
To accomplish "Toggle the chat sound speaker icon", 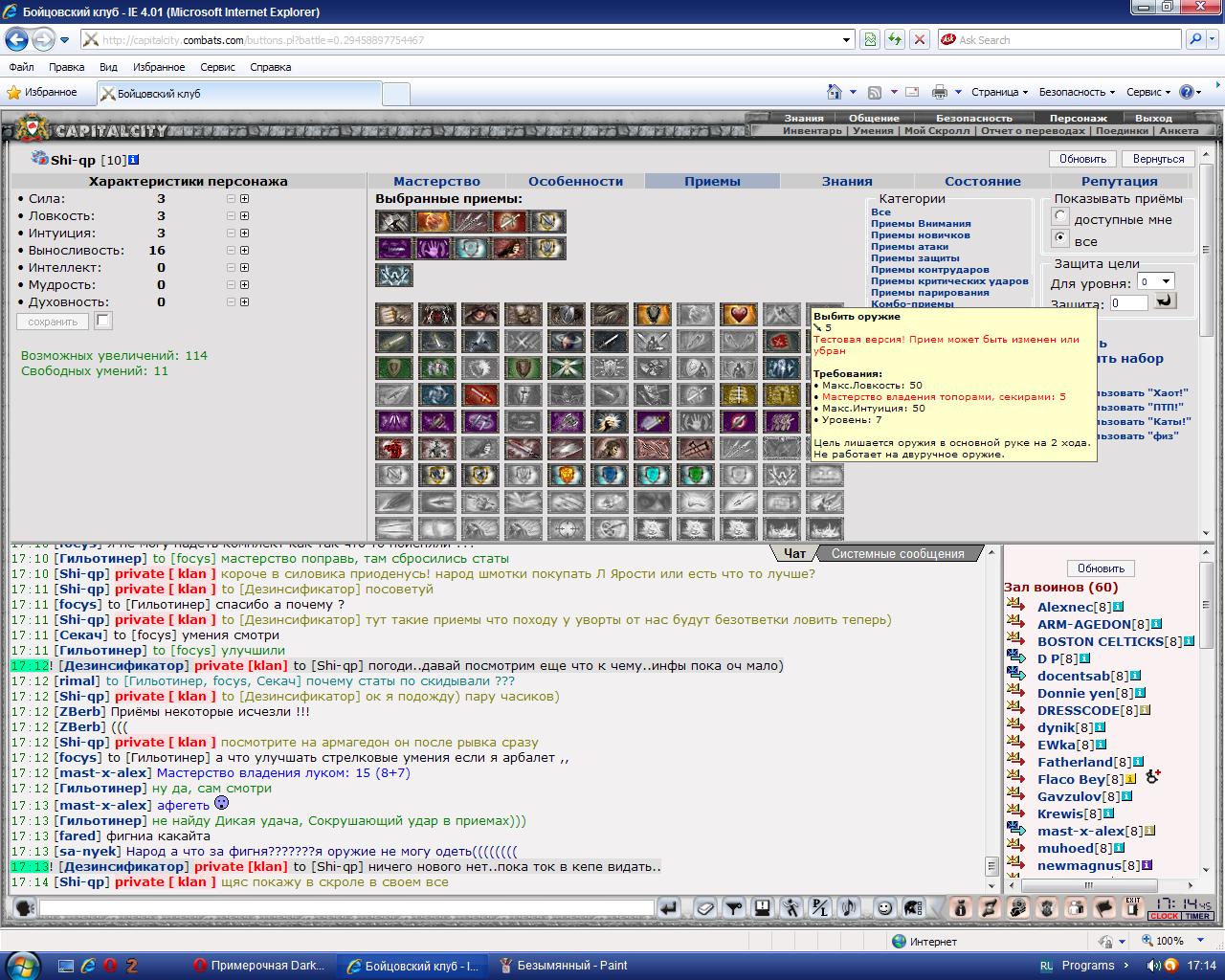I will tap(848, 907).
